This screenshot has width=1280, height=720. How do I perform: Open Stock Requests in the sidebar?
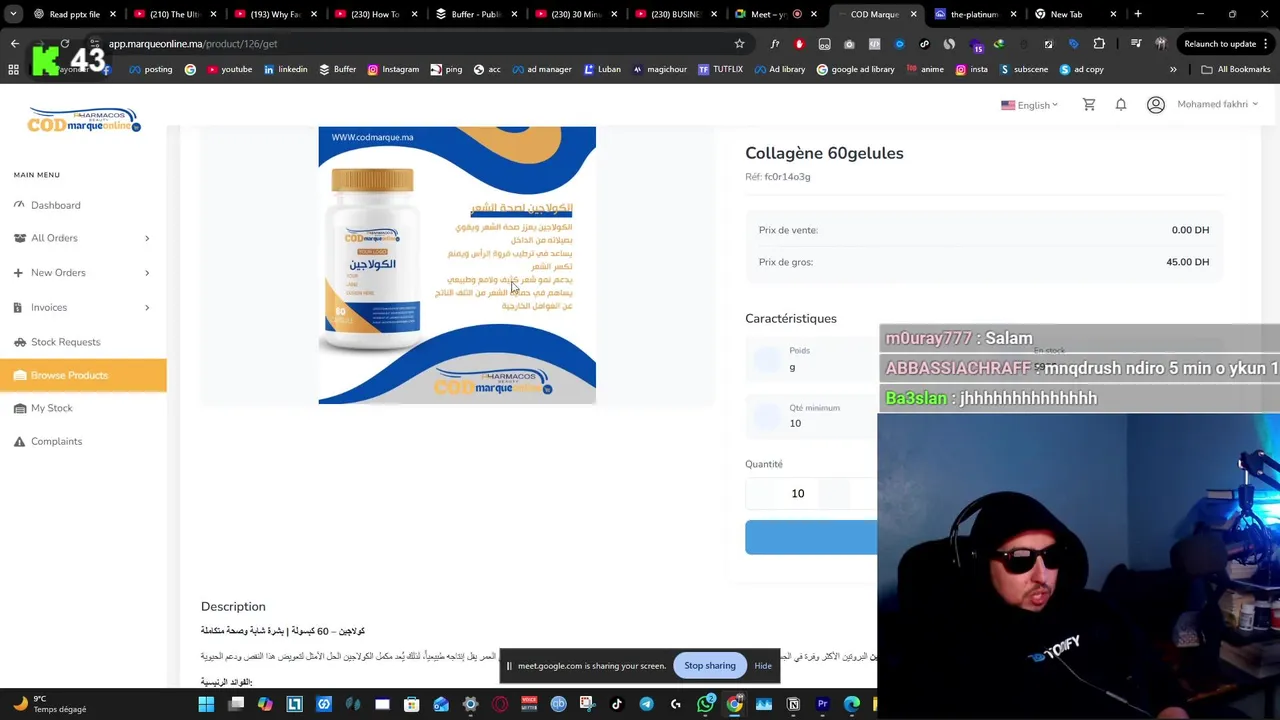point(65,342)
